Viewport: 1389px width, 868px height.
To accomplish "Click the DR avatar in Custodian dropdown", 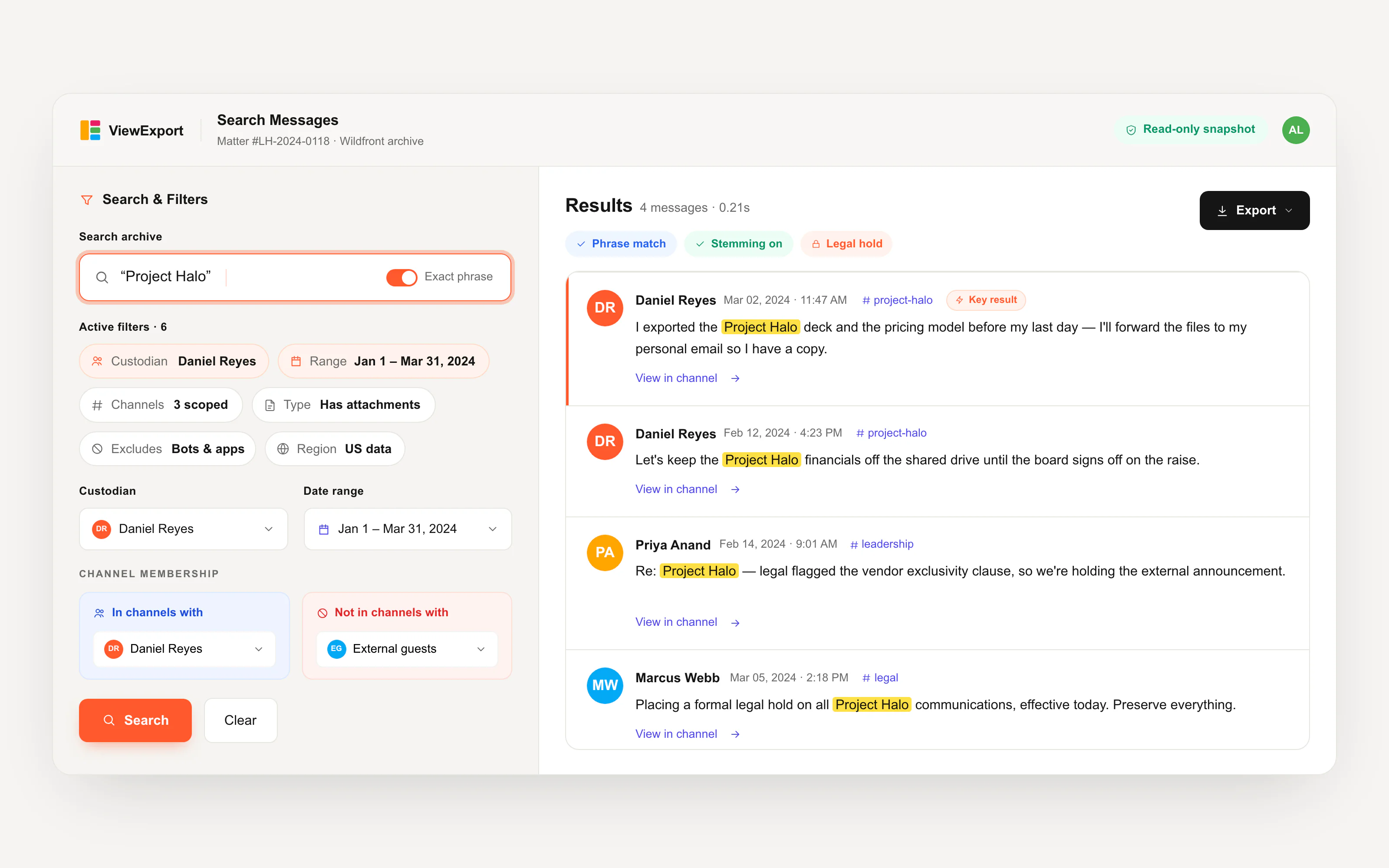I will click(102, 529).
